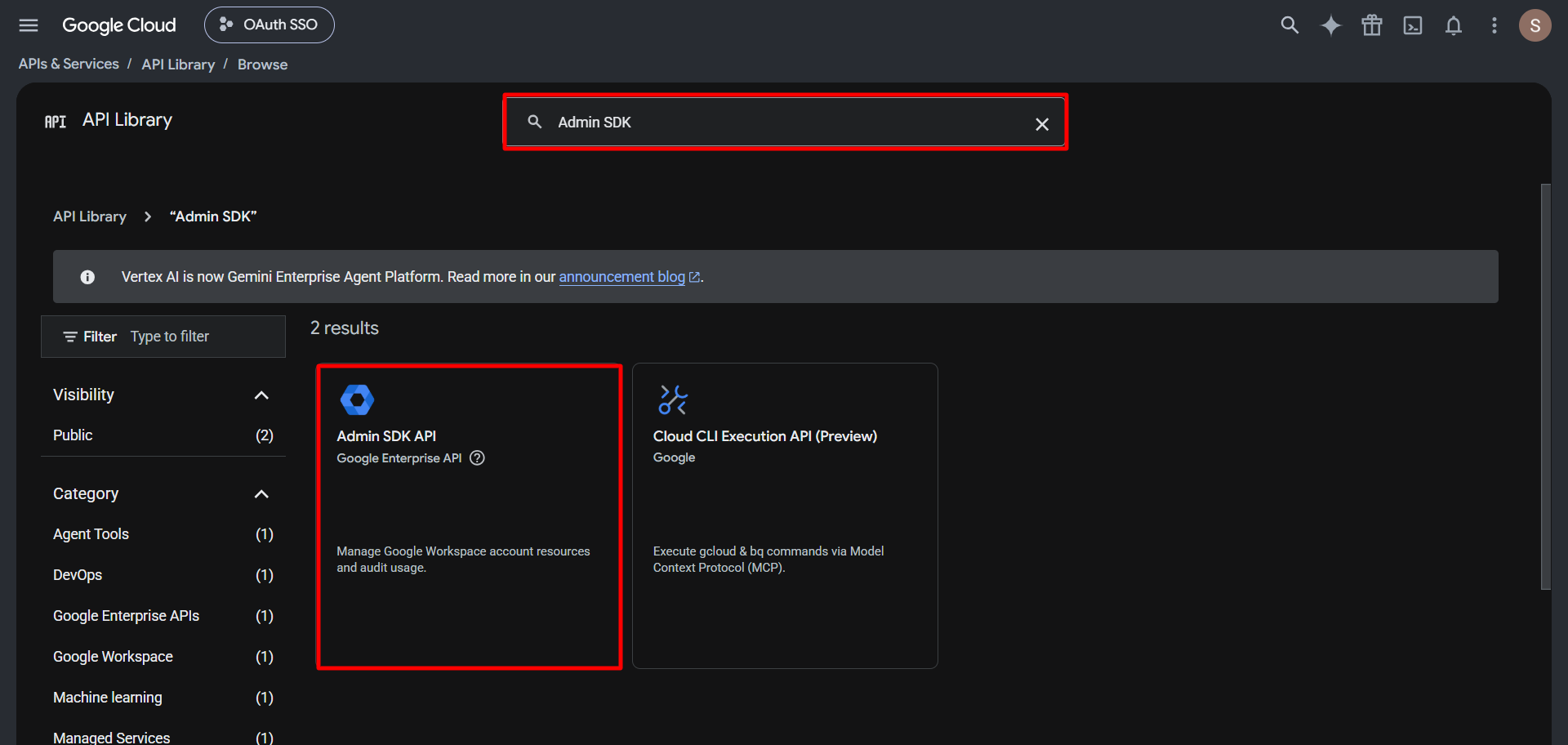Click the top bar search magnifier icon
1568x745 pixels.
tap(1290, 25)
